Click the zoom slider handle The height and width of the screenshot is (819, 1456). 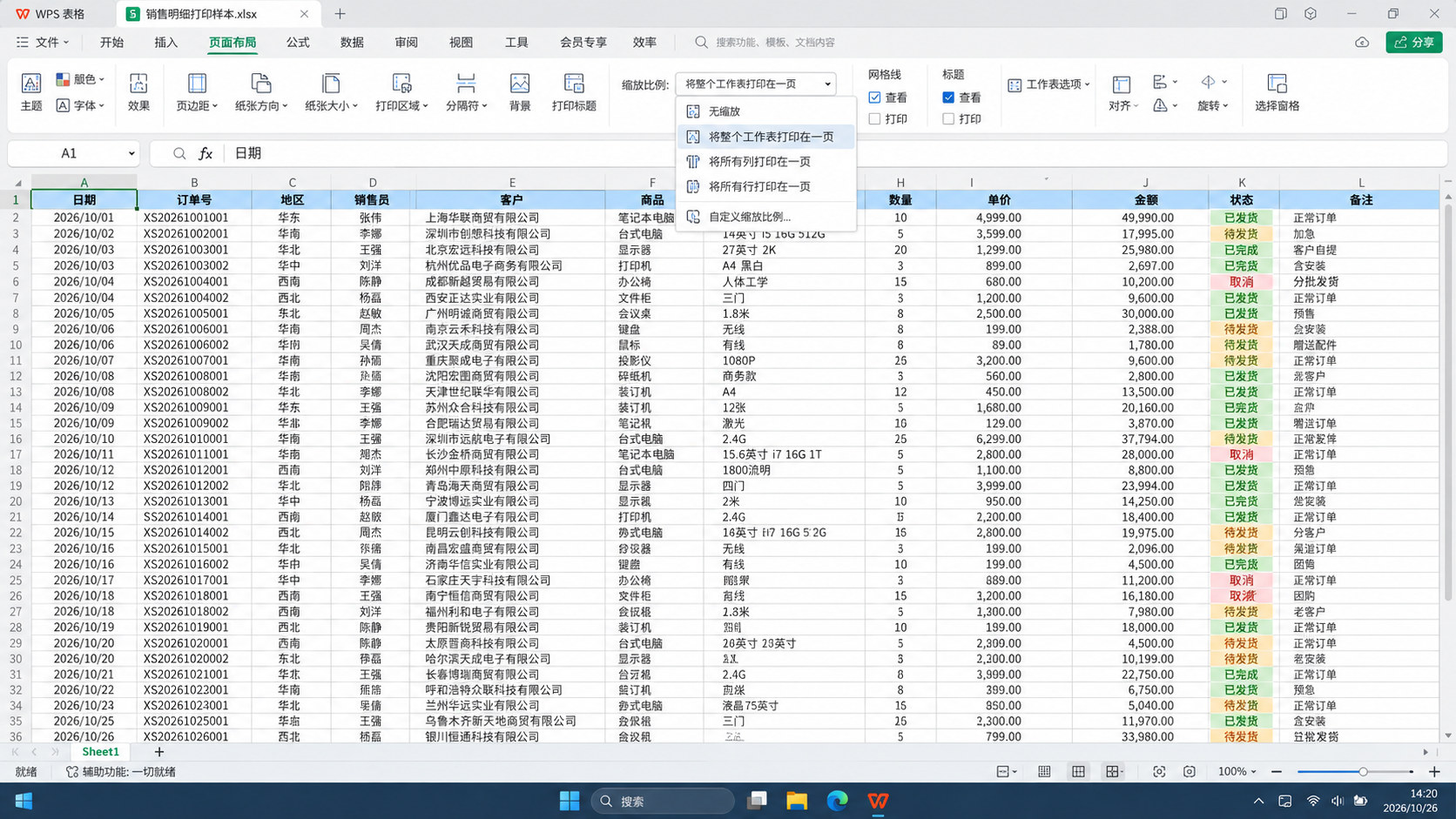[1363, 772]
